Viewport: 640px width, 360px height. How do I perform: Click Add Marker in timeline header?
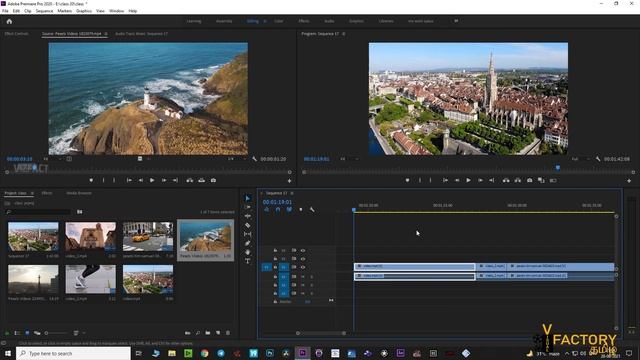point(301,210)
